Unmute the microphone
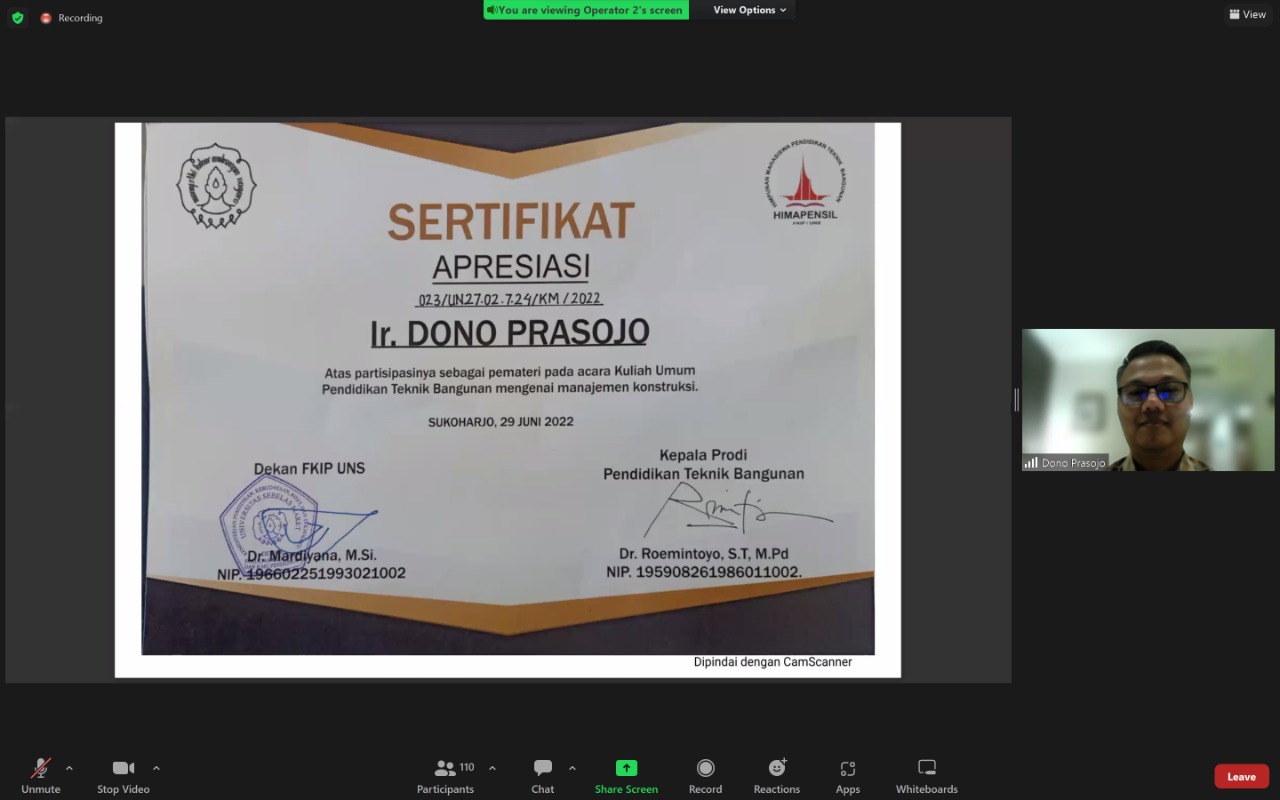 (41, 775)
